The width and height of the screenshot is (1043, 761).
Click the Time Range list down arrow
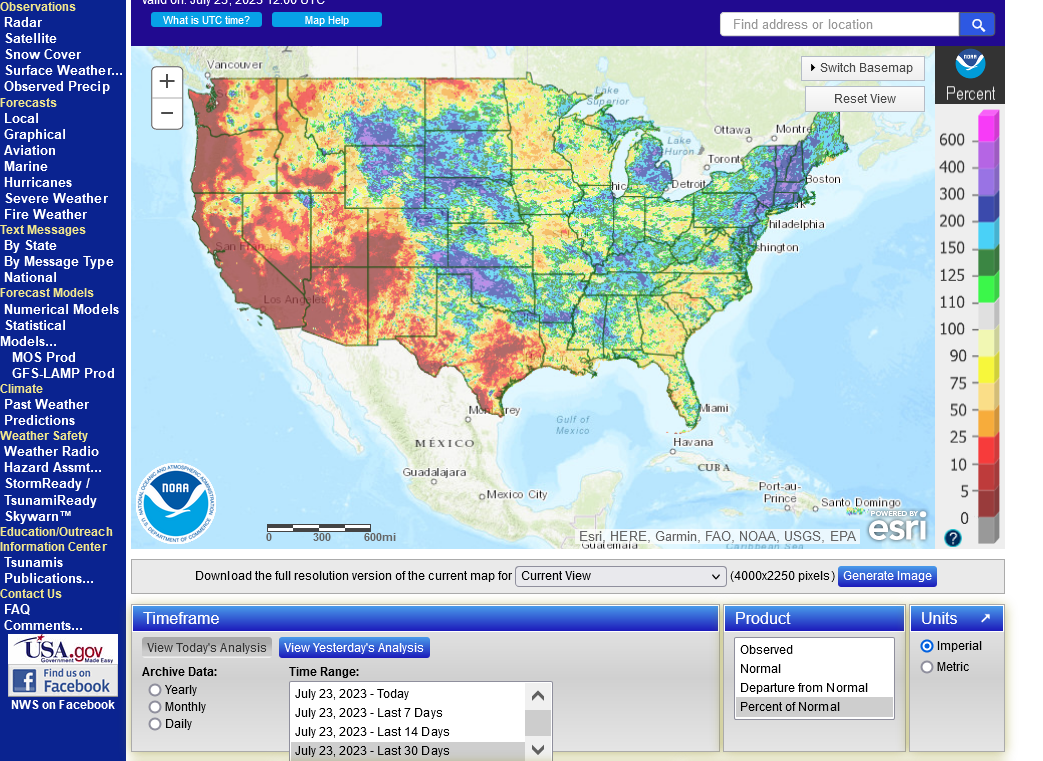pyautogui.click(x=538, y=750)
